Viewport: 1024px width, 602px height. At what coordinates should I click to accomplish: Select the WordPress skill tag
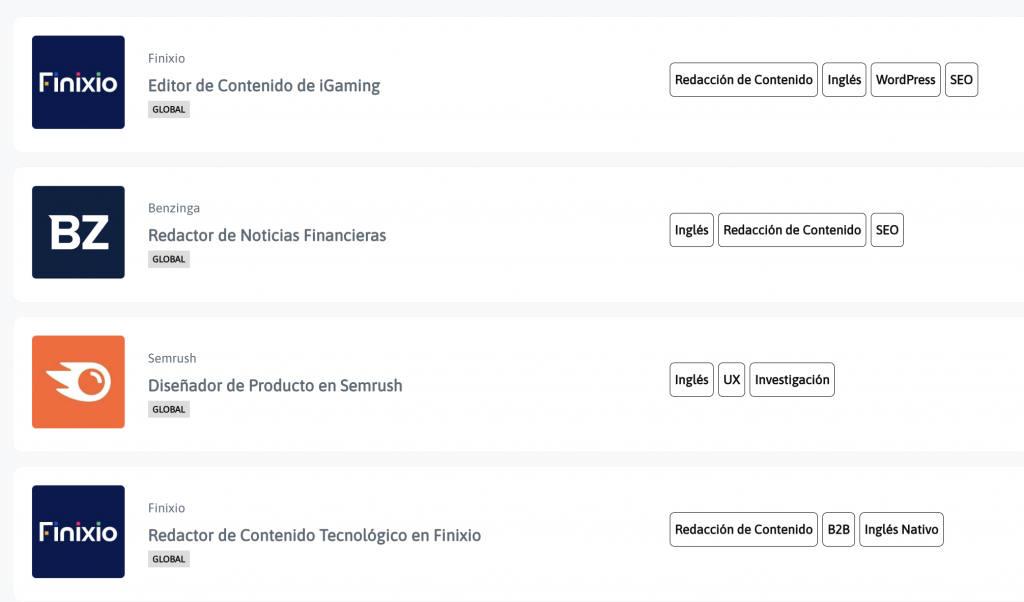point(905,80)
